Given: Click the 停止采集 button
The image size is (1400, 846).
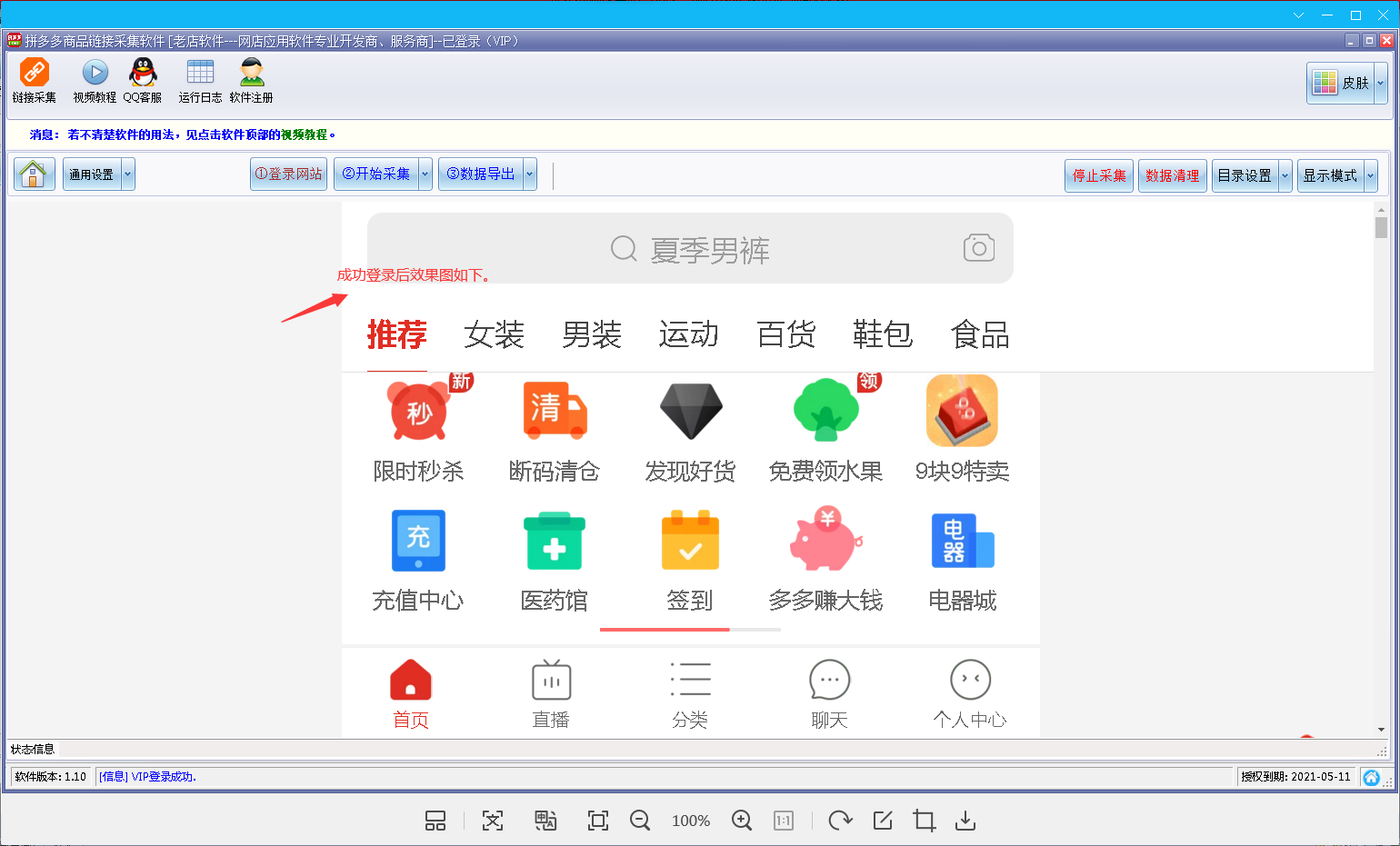Looking at the screenshot, I should point(1099,175).
